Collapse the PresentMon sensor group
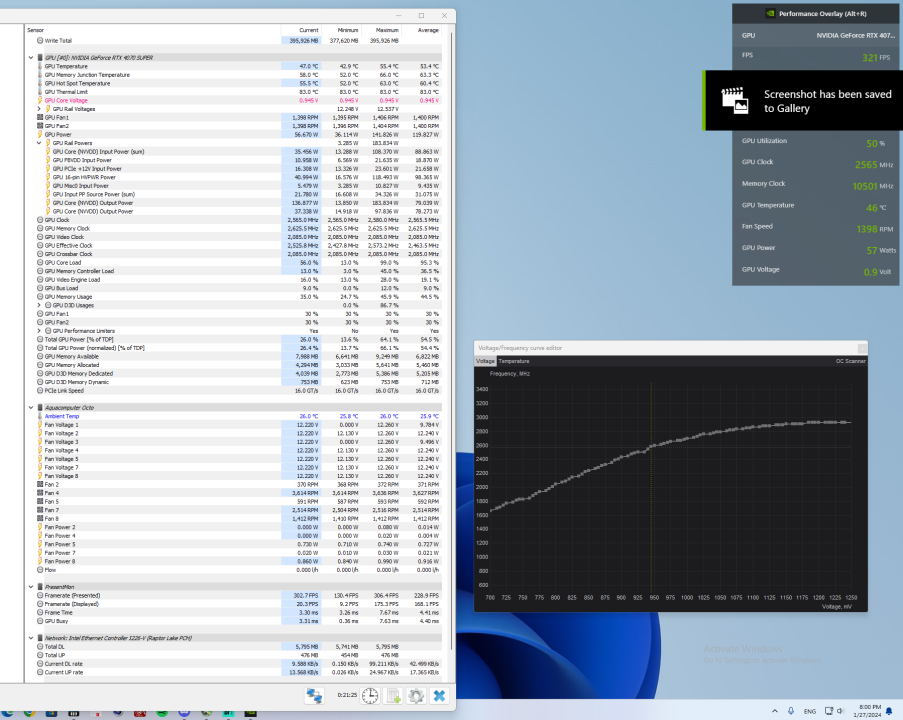This screenshot has height=720, width=903. tap(29, 587)
